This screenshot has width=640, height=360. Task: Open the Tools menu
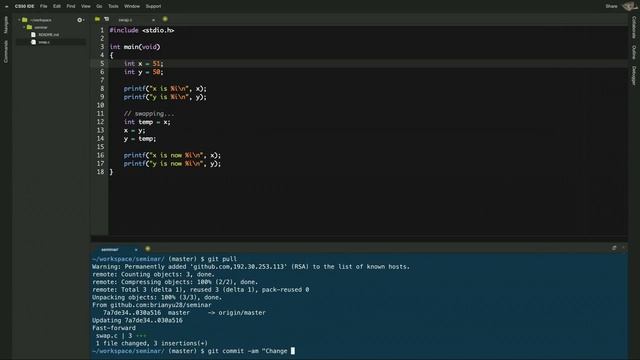113,6
